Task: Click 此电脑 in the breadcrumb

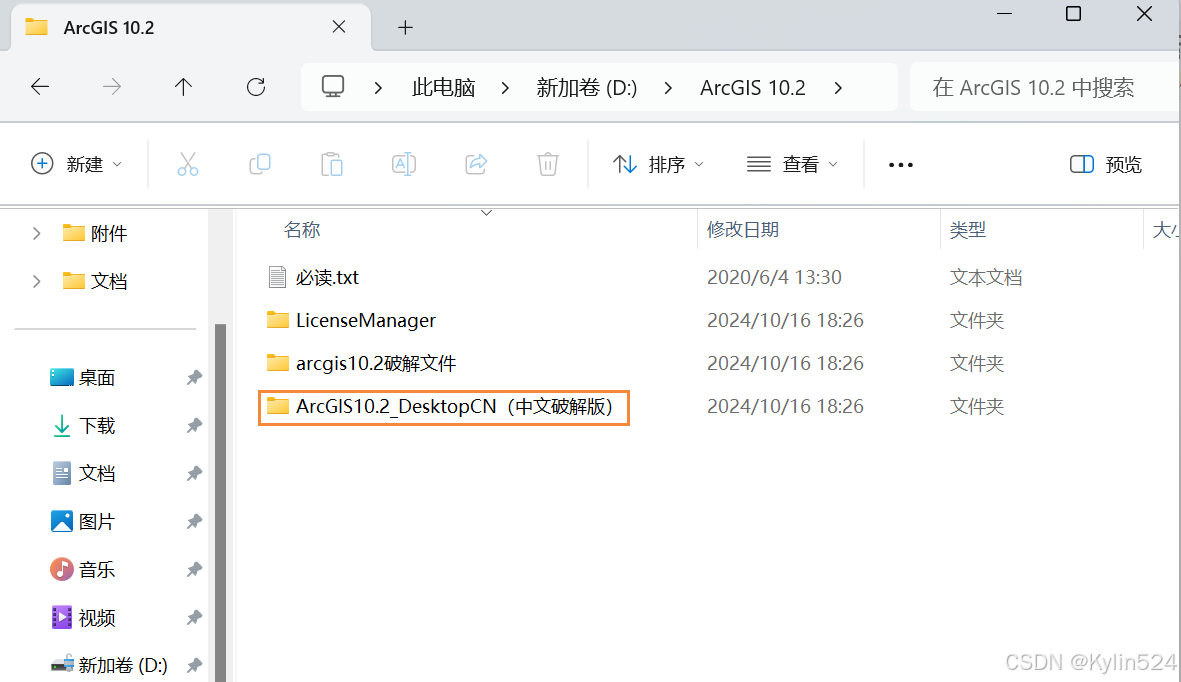Action: point(444,88)
